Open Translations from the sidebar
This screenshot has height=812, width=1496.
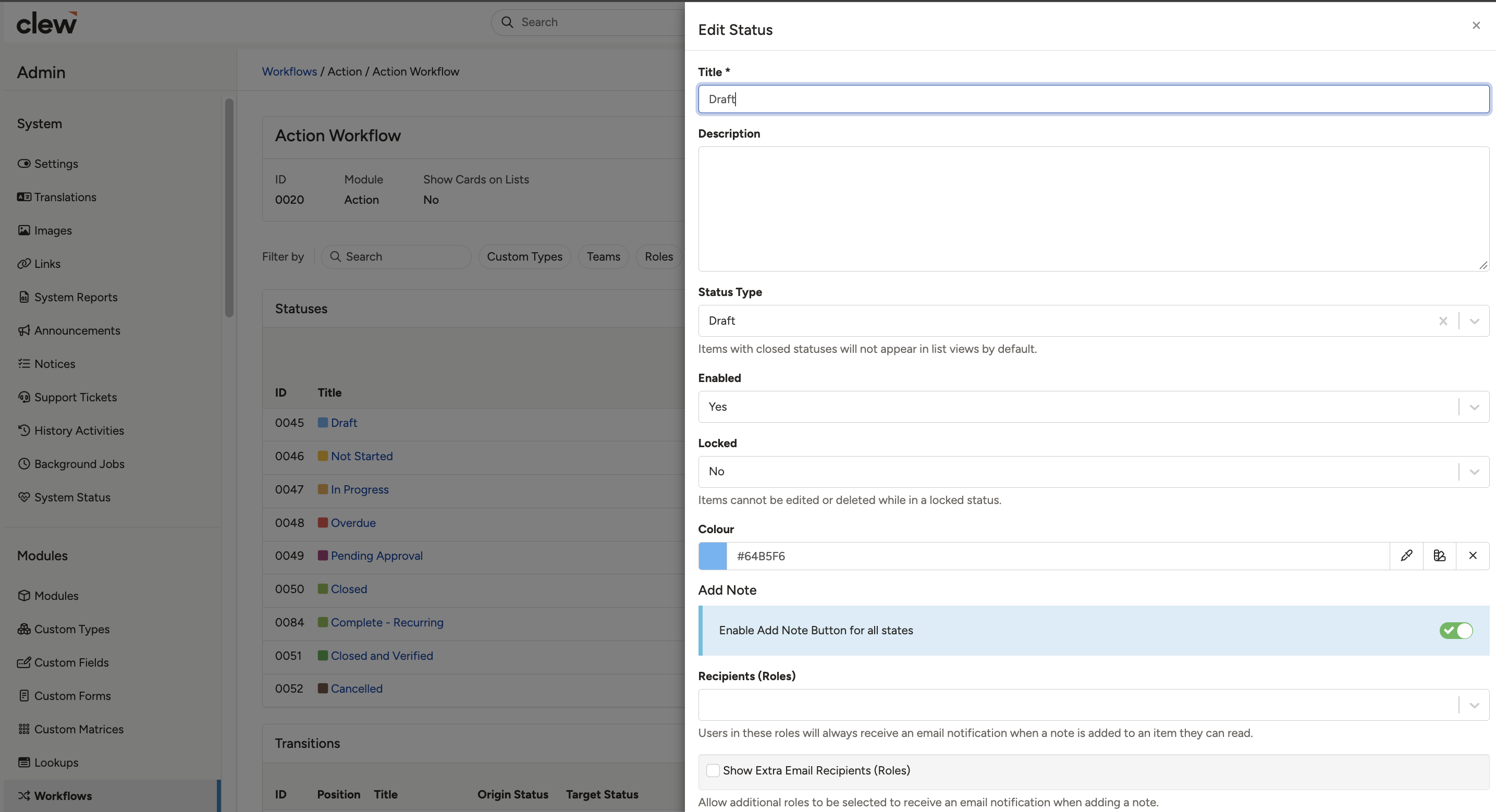[57, 197]
